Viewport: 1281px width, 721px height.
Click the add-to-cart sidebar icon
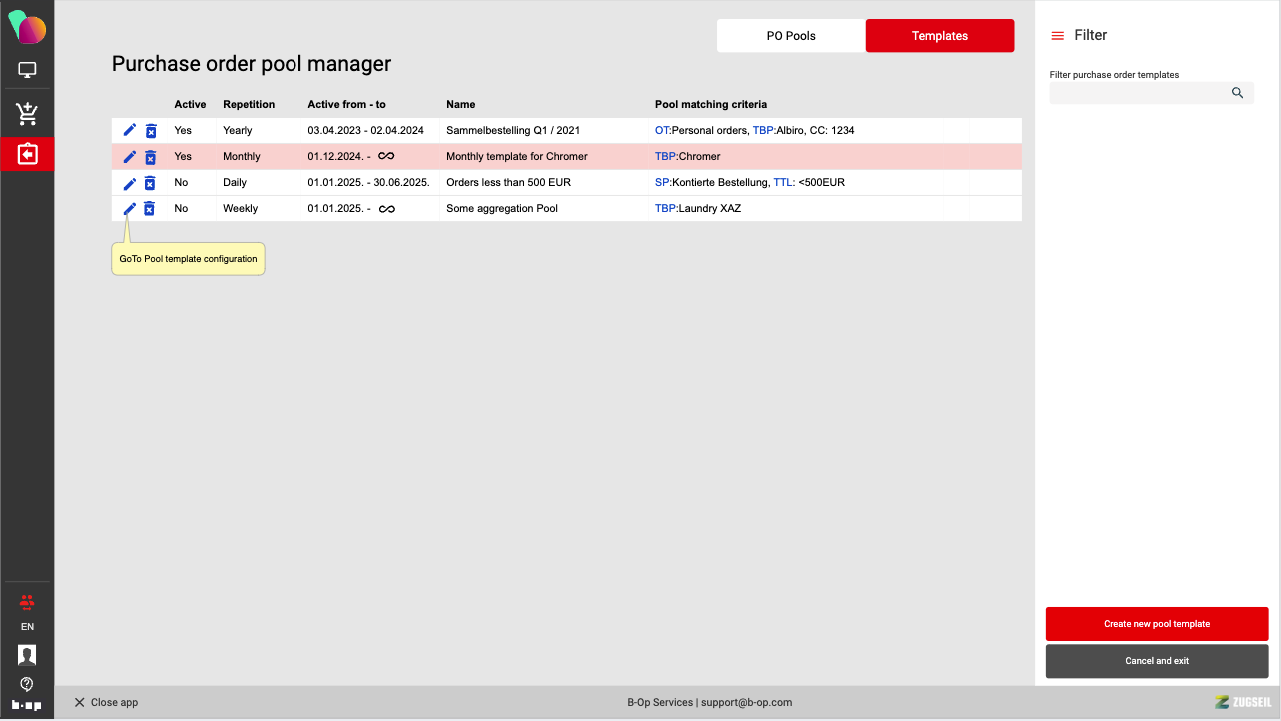[x=27, y=114]
